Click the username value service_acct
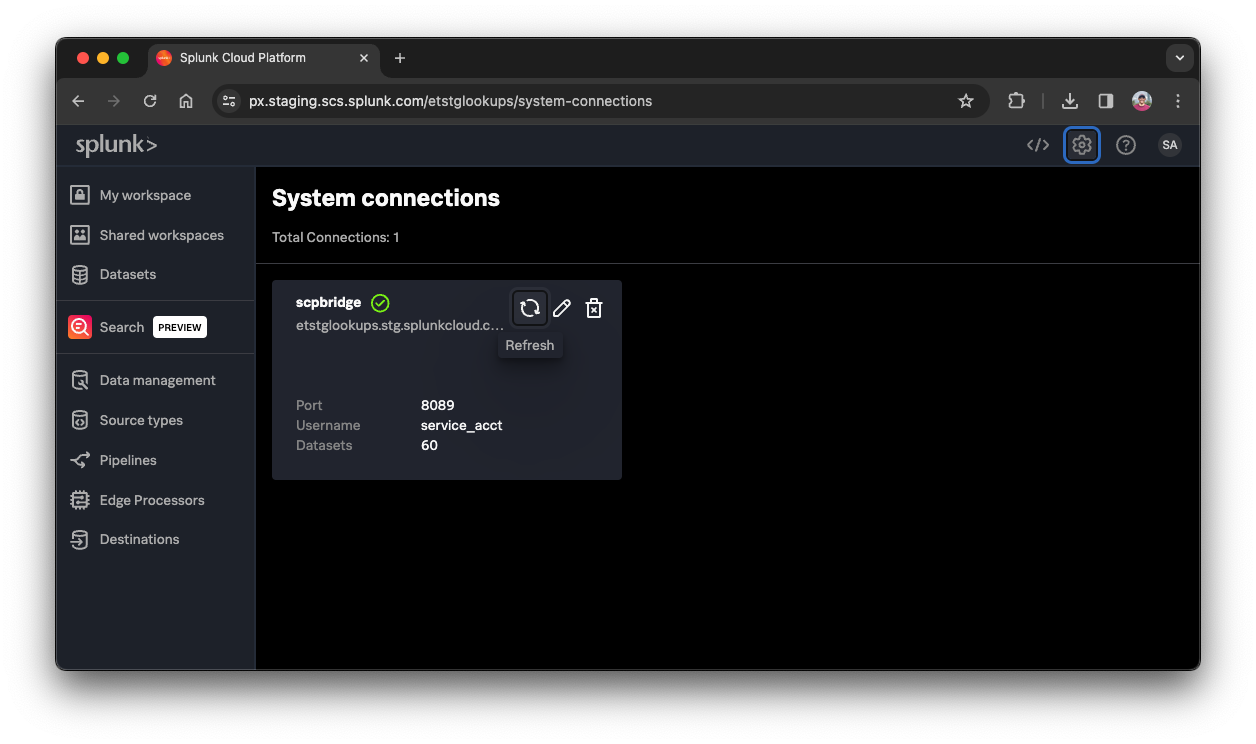Viewport: 1256px width, 744px height. [462, 425]
